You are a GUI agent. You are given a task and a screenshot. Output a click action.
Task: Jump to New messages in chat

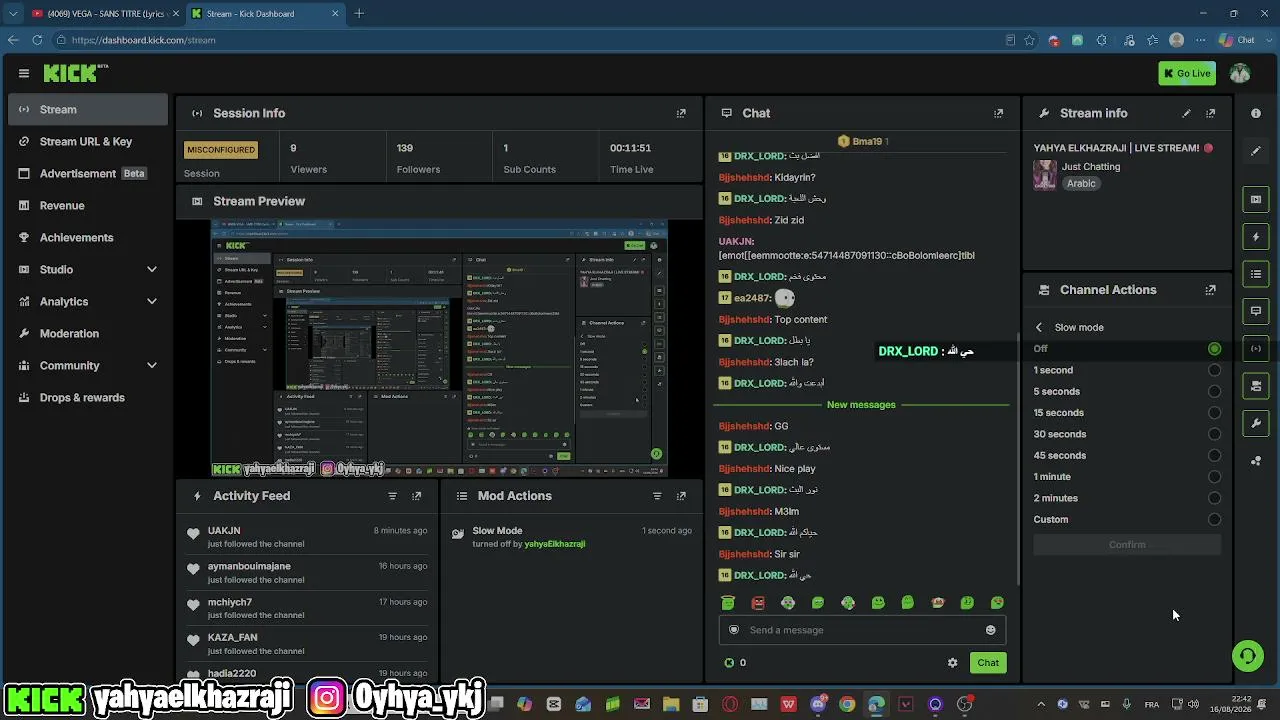pos(861,405)
